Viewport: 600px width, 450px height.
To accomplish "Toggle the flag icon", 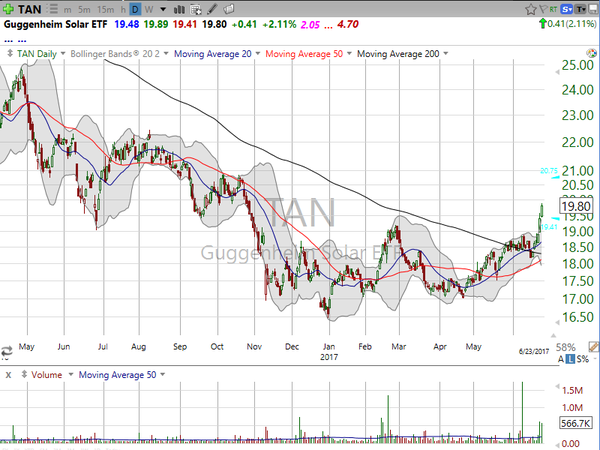I will coord(543,9).
